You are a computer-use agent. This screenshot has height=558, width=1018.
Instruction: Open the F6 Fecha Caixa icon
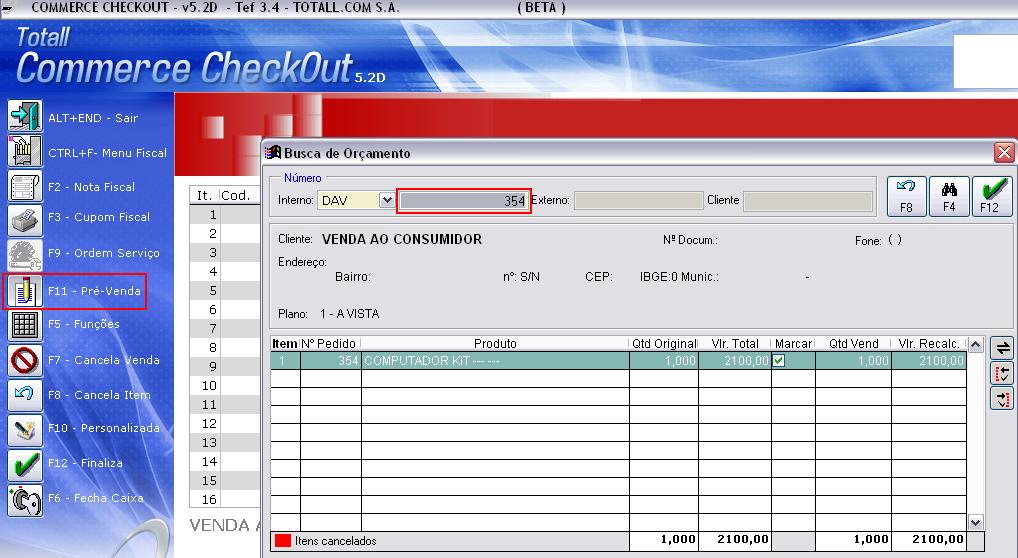click(24, 498)
